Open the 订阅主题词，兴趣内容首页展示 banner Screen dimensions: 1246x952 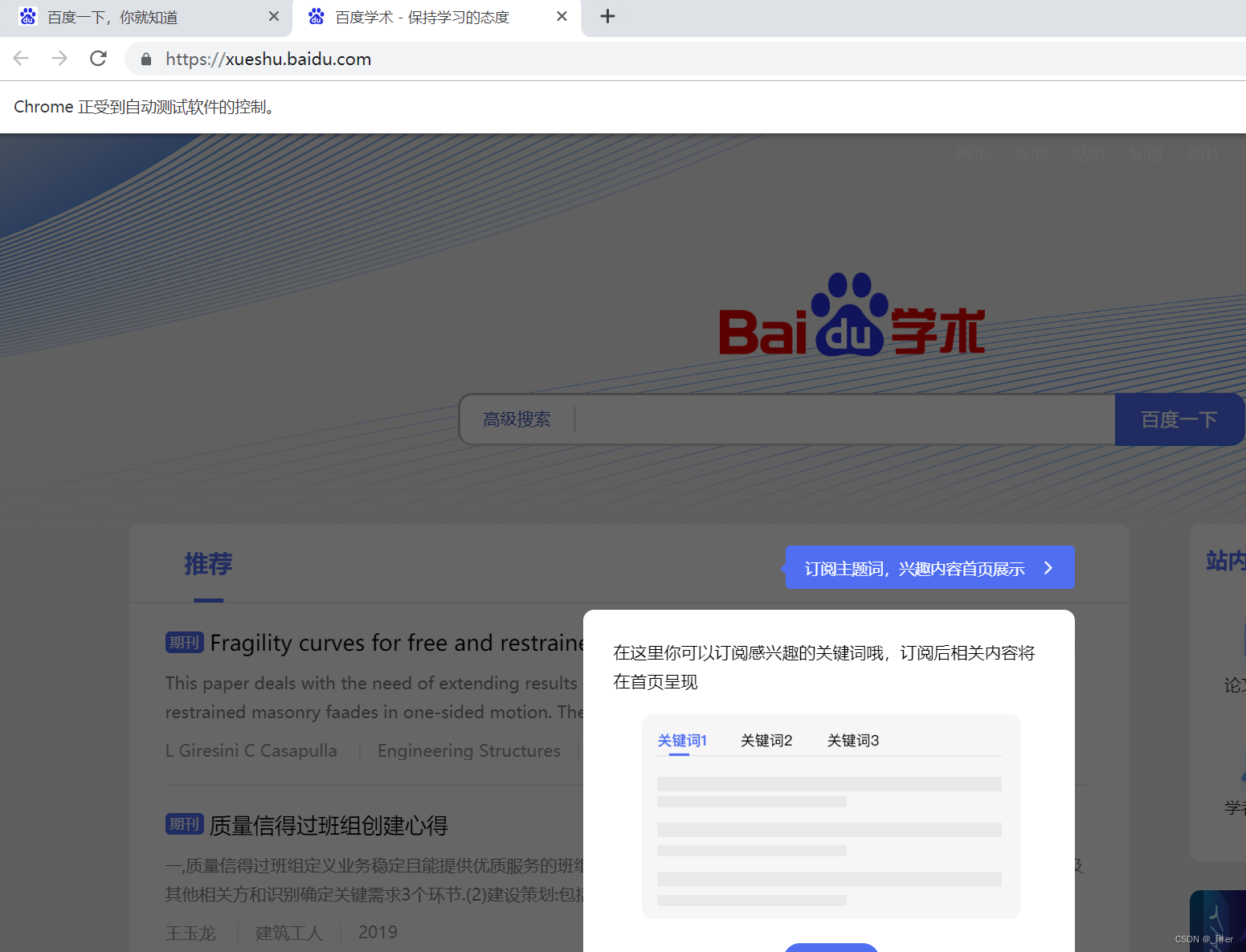coord(929,568)
